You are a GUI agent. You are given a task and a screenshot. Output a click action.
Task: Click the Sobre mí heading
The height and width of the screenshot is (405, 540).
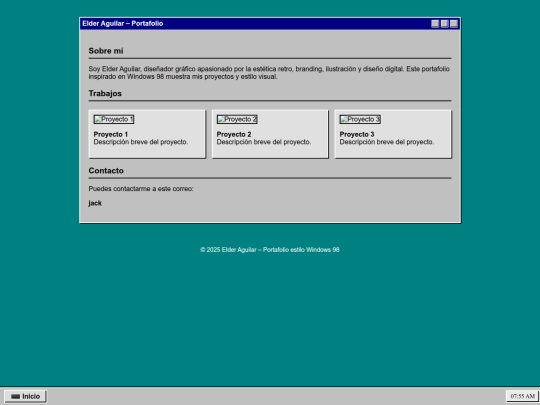tap(106, 51)
